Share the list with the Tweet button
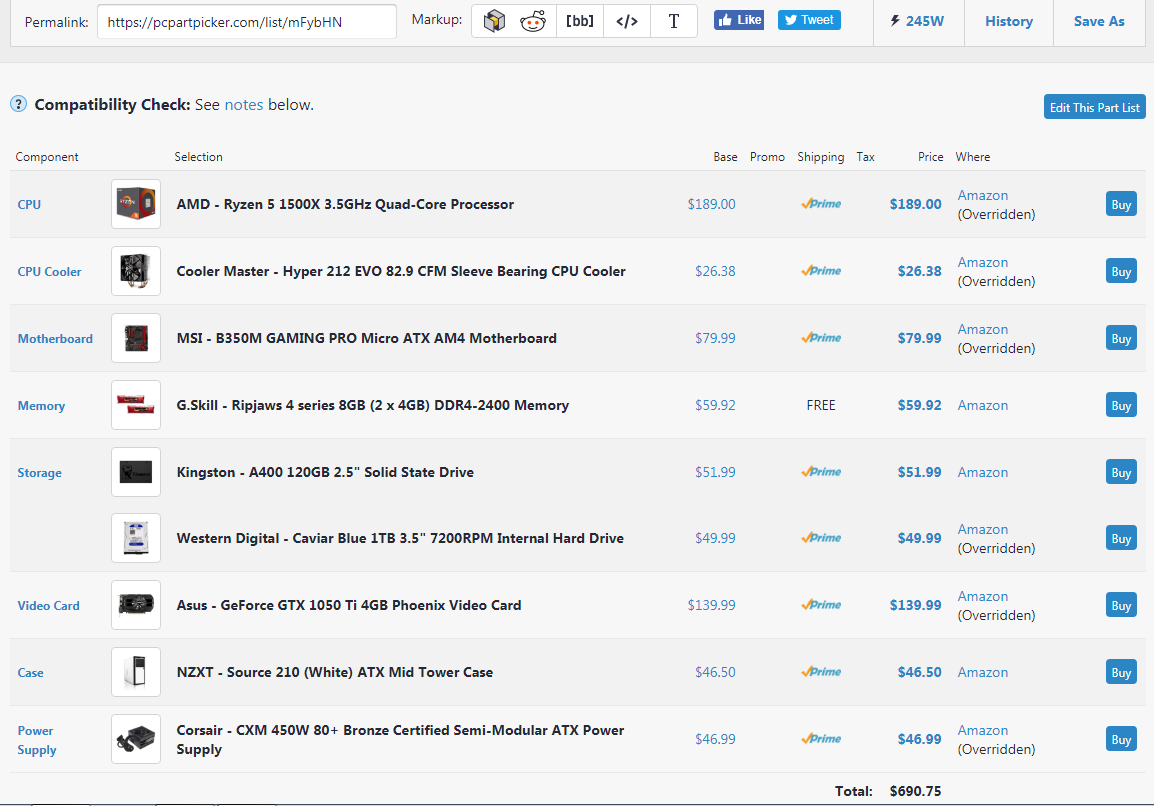The height and width of the screenshot is (806, 1154). point(808,19)
